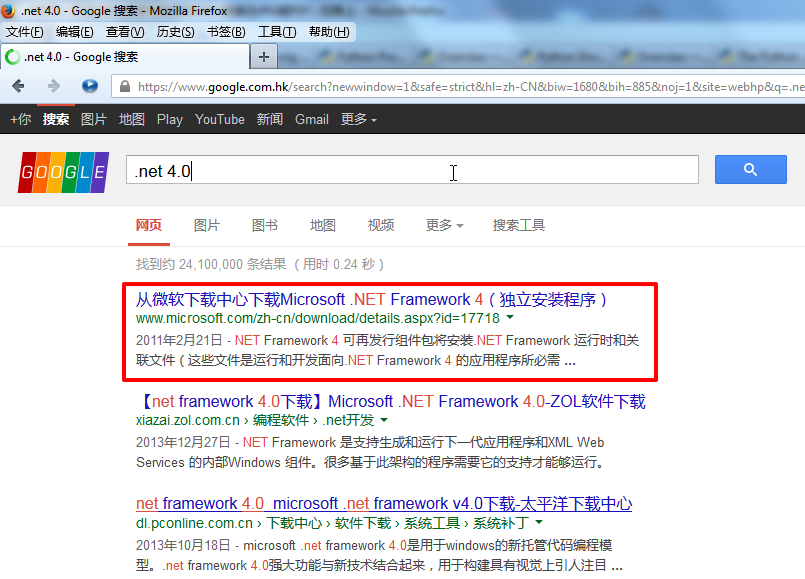The image size is (805, 579).
Task: Click +你 in the black bar
Action: 21,119
